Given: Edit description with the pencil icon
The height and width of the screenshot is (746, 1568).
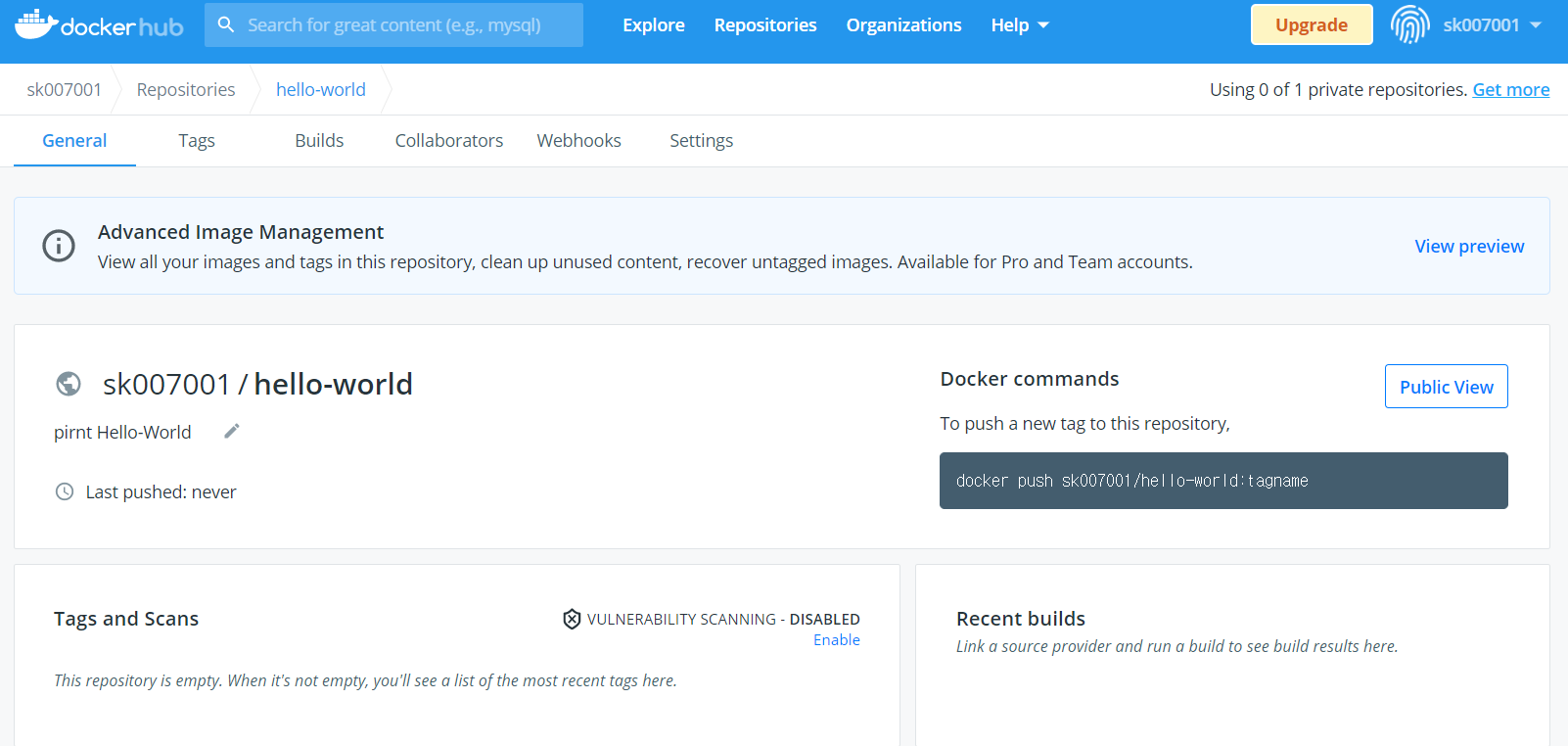Looking at the screenshot, I should pyautogui.click(x=232, y=431).
